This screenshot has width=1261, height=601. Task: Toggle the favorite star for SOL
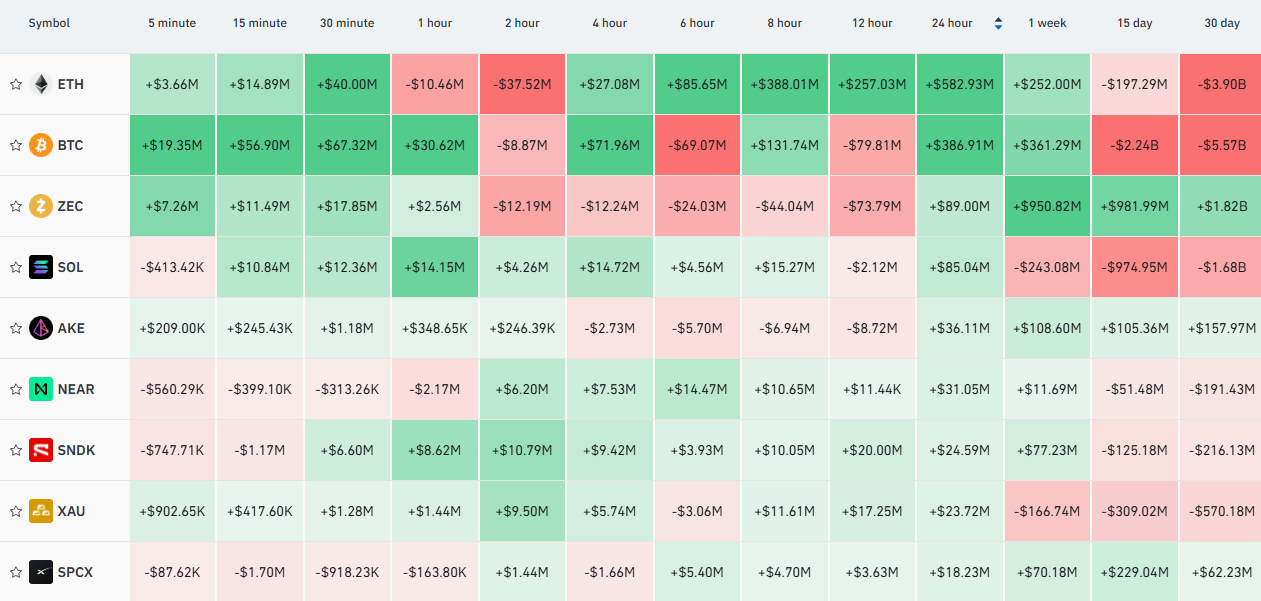[x=16, y=268]
